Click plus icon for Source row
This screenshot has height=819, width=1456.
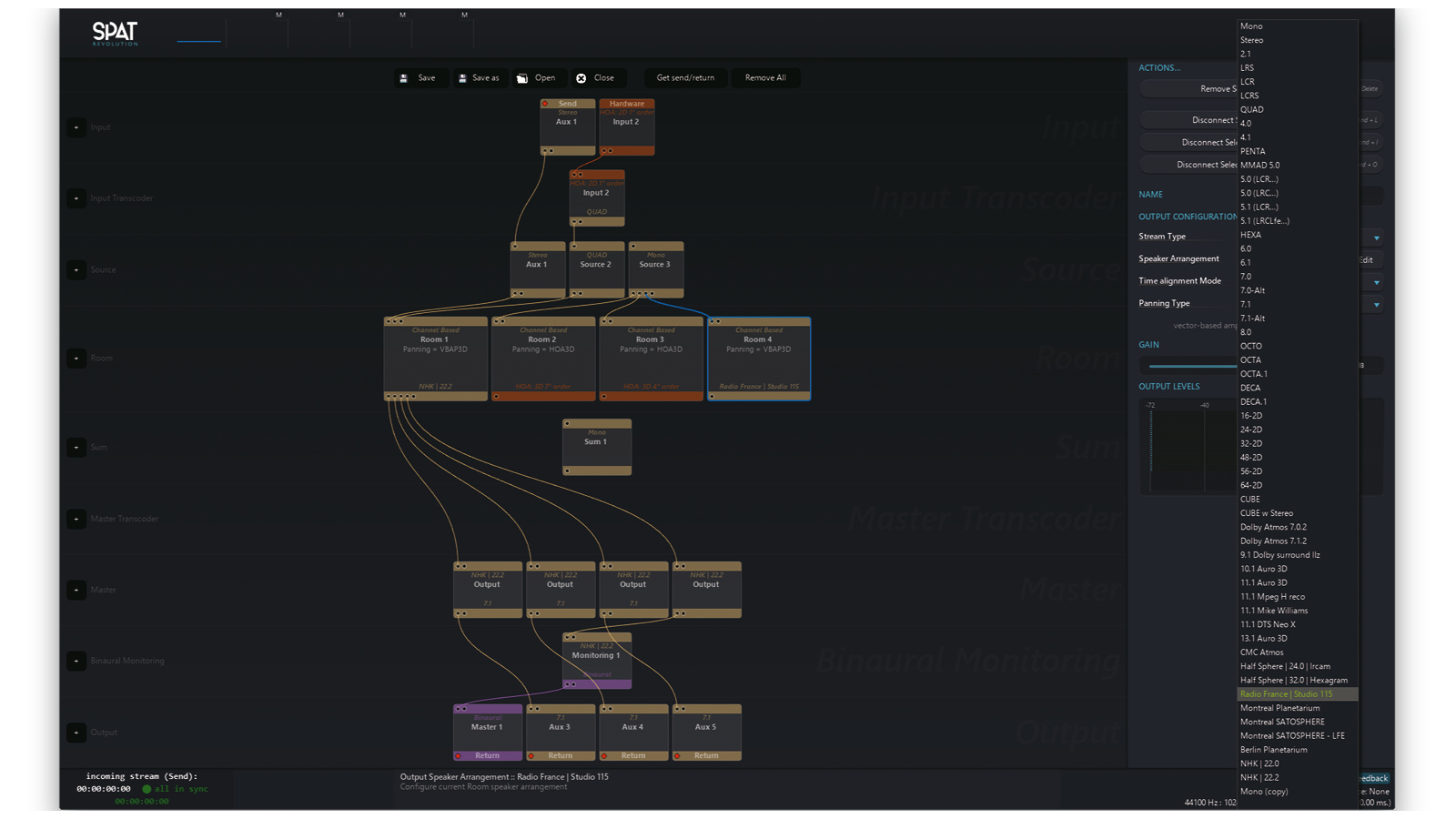pos(76,269)
